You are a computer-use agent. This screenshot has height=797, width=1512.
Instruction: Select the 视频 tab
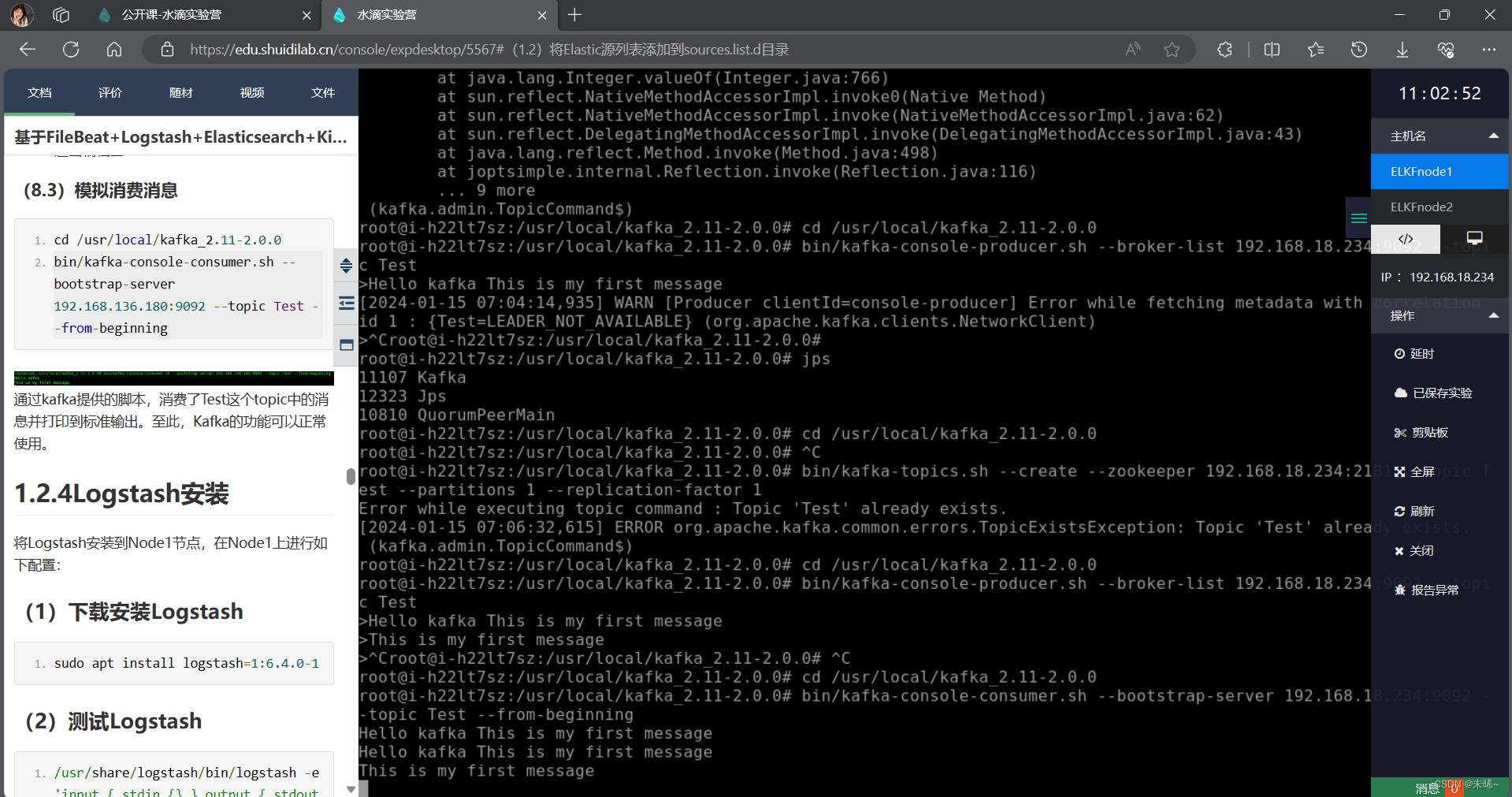252,93
